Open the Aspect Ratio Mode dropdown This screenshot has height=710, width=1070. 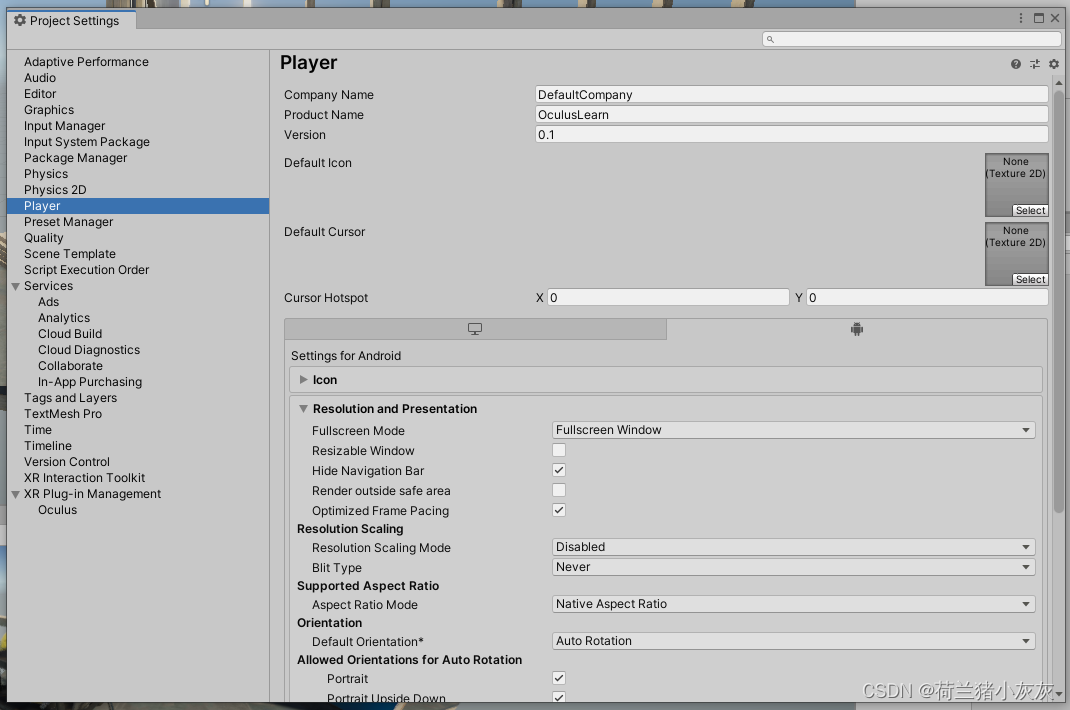tap(793, 604)
